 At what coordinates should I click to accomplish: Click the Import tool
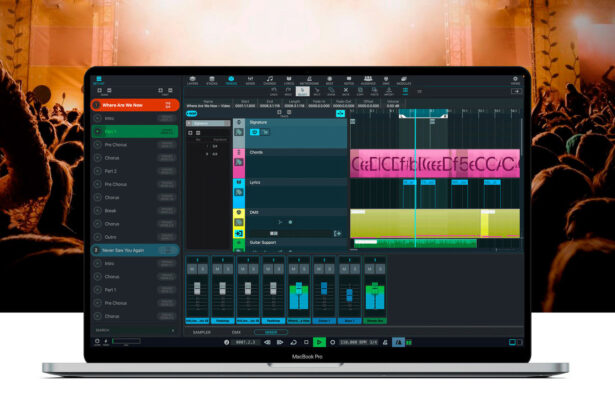[389, 92]
